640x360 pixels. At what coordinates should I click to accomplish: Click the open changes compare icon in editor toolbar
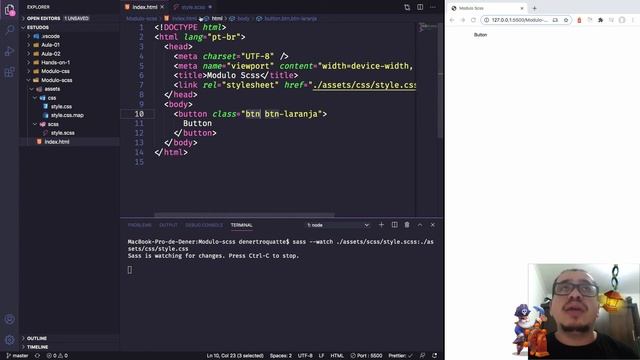[407, 7]
